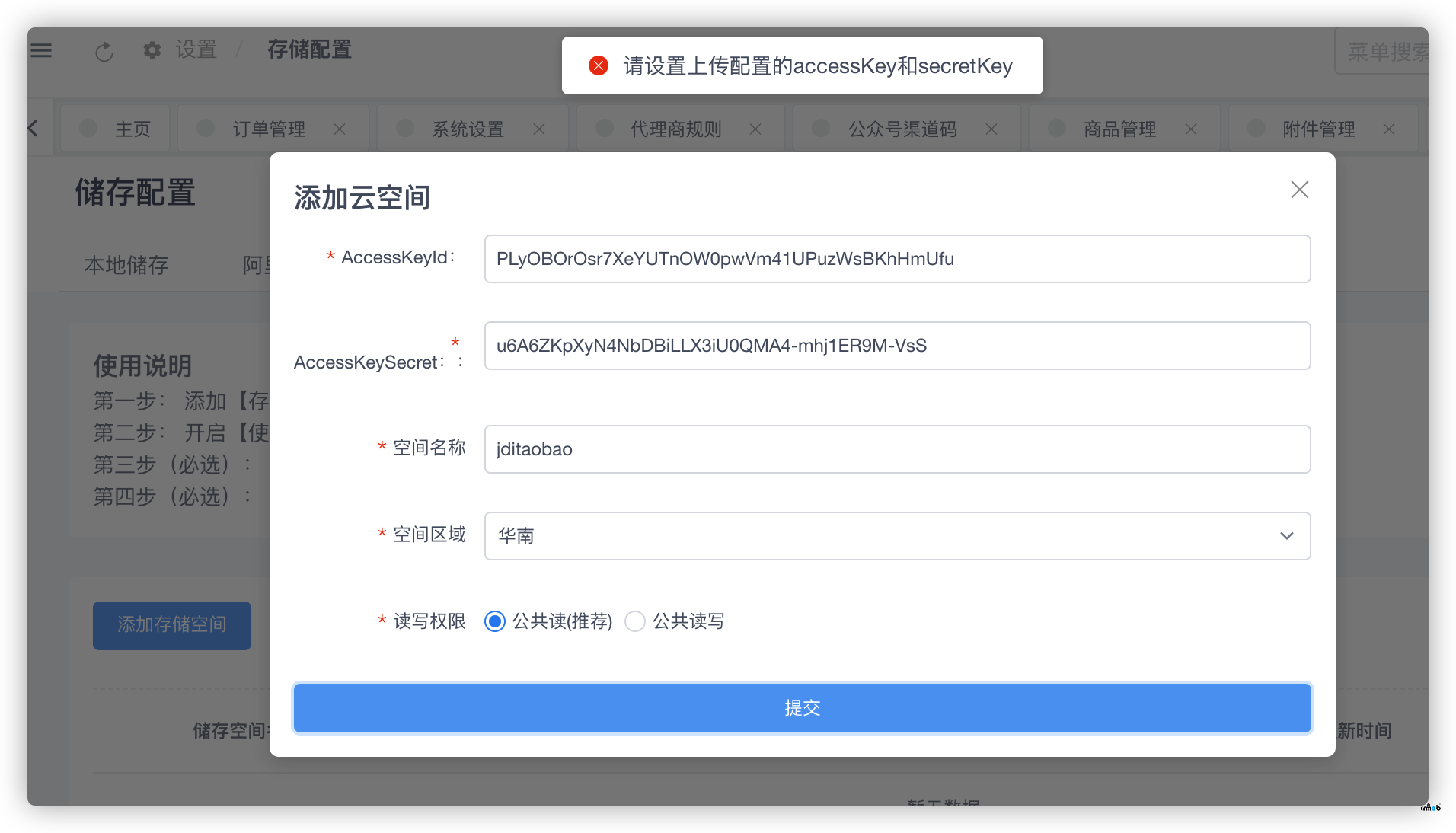Screen dimensions: 1456x833
Task: Click the 添加存储空间 button
Action: (x=172, y=625)
